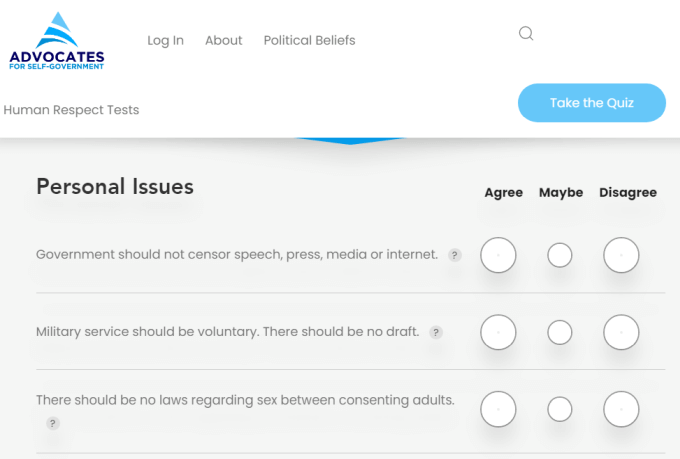Choose Agree for voluntary military service
Image resolution: width=680 pixels, height=459 pixels.
click(498, 332)
